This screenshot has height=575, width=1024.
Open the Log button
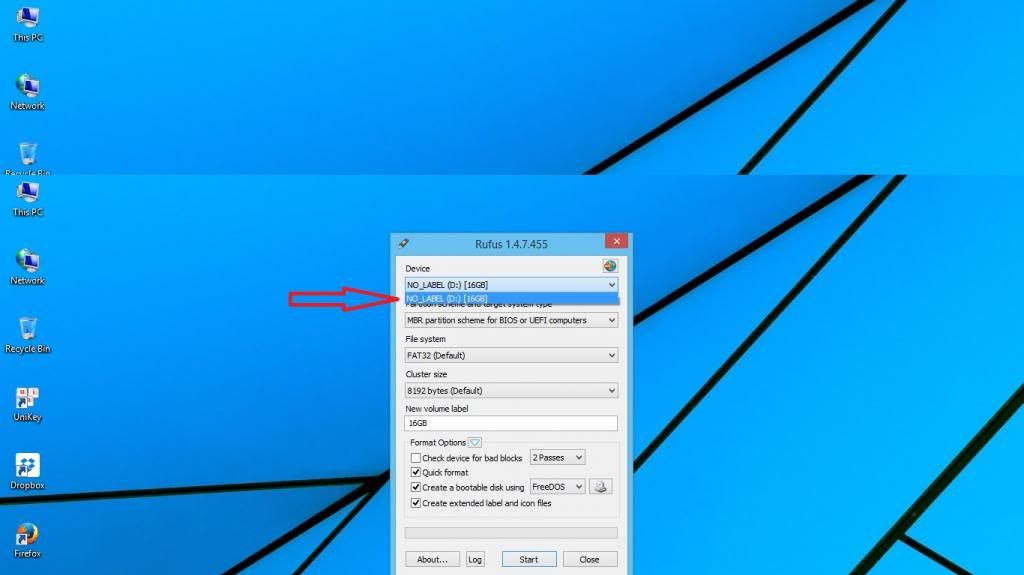click(x=475, y=559)
